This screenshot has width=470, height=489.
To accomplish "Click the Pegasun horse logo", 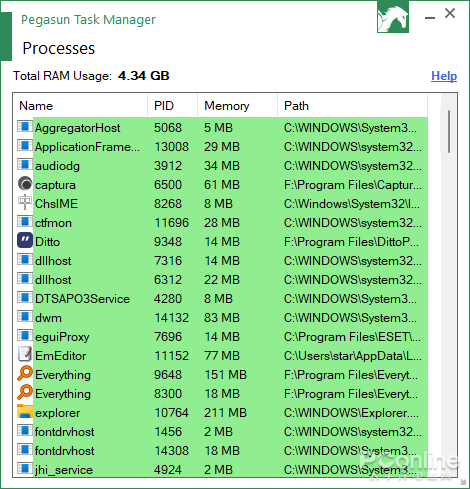I will coord(393,17).
